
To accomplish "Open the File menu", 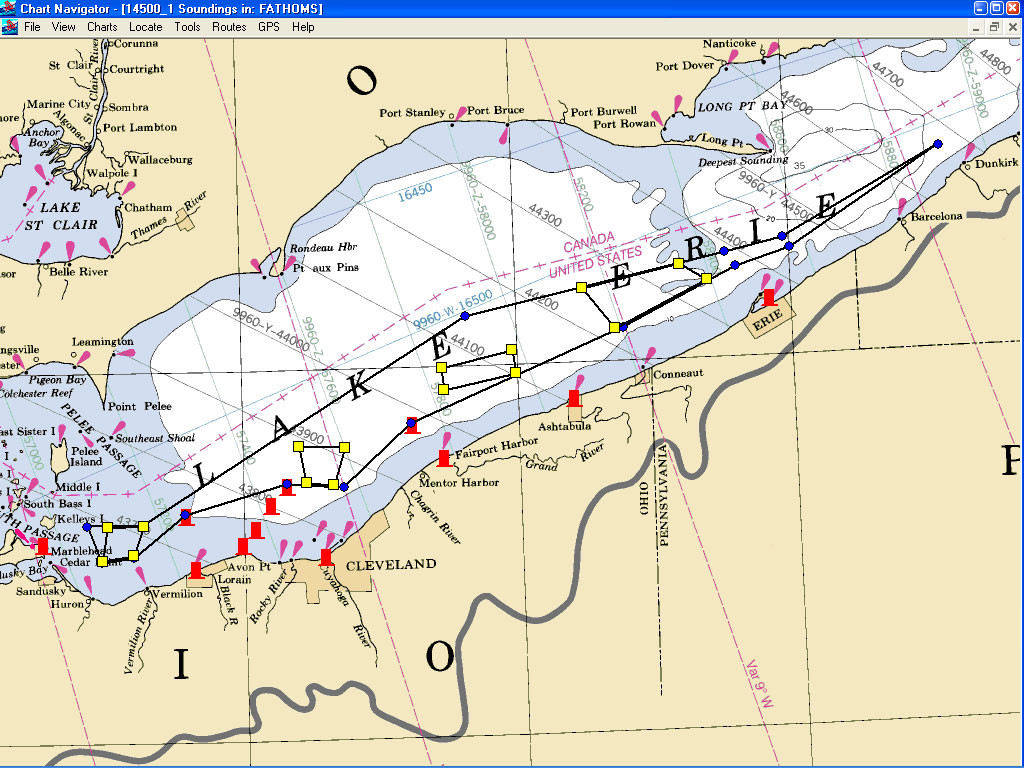I will click(32, 27).
